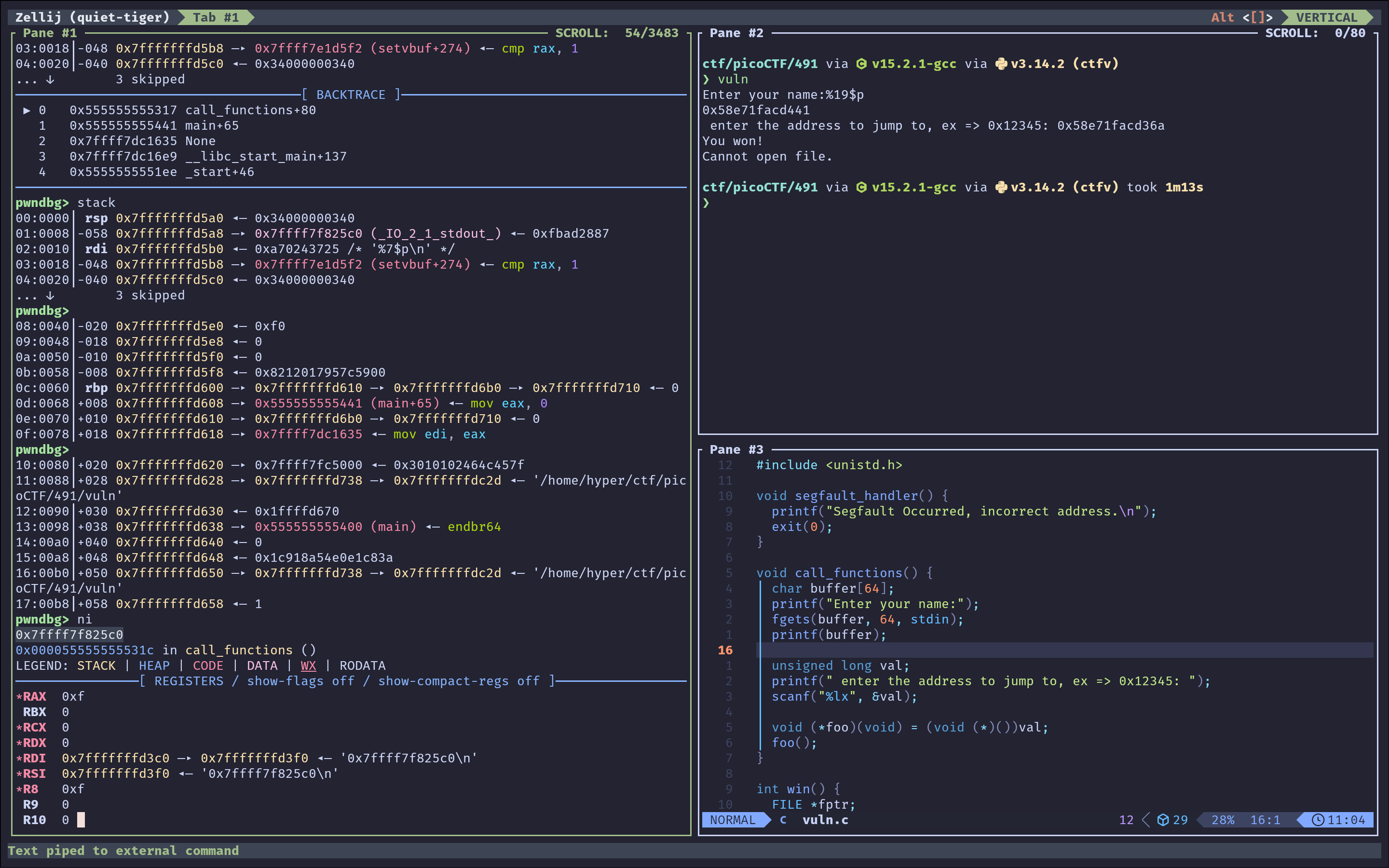The image size is (1389, 868).
Task: Click the C filetype icon before vuln.c
Action: pyautogui.click(x=783, y=820)
